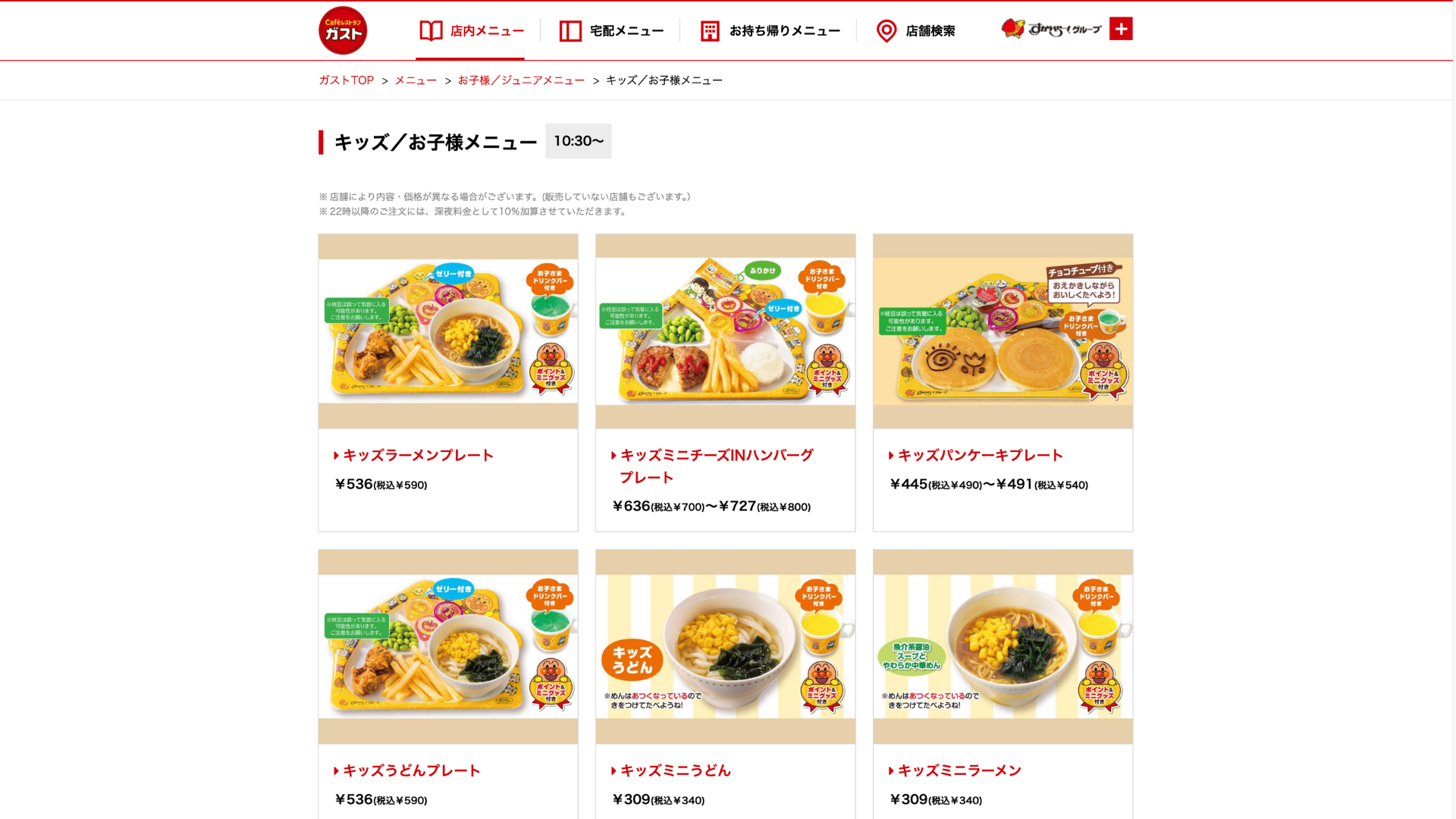This screenshot has height=819, width=1456.
Task: Open キッズパンケーキプレート item link
Action: point(981,455)
